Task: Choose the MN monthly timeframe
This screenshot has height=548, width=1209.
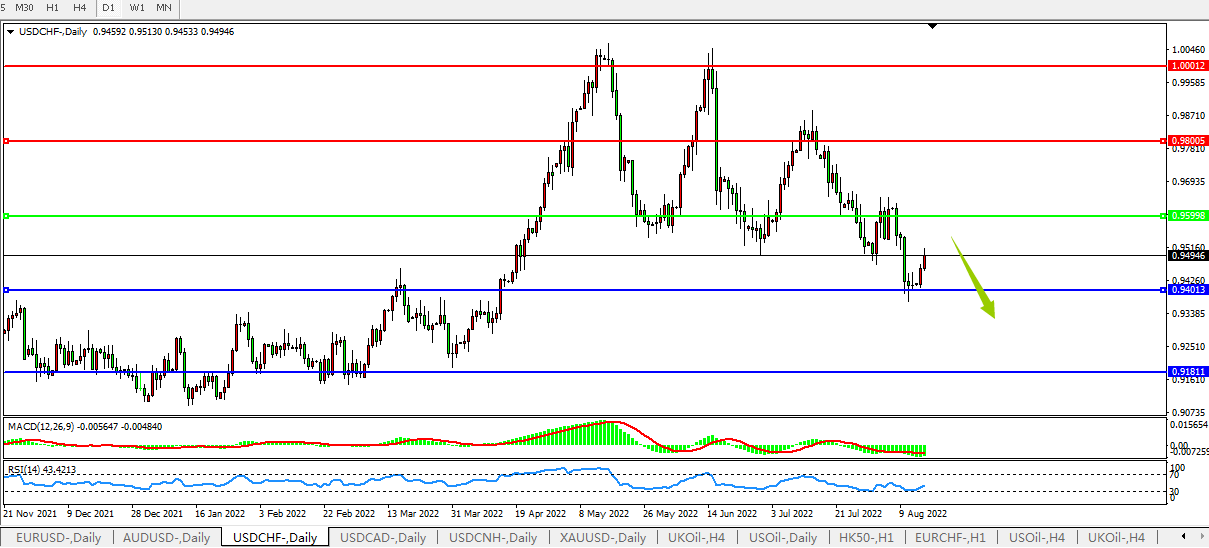Action: (164, 8)
